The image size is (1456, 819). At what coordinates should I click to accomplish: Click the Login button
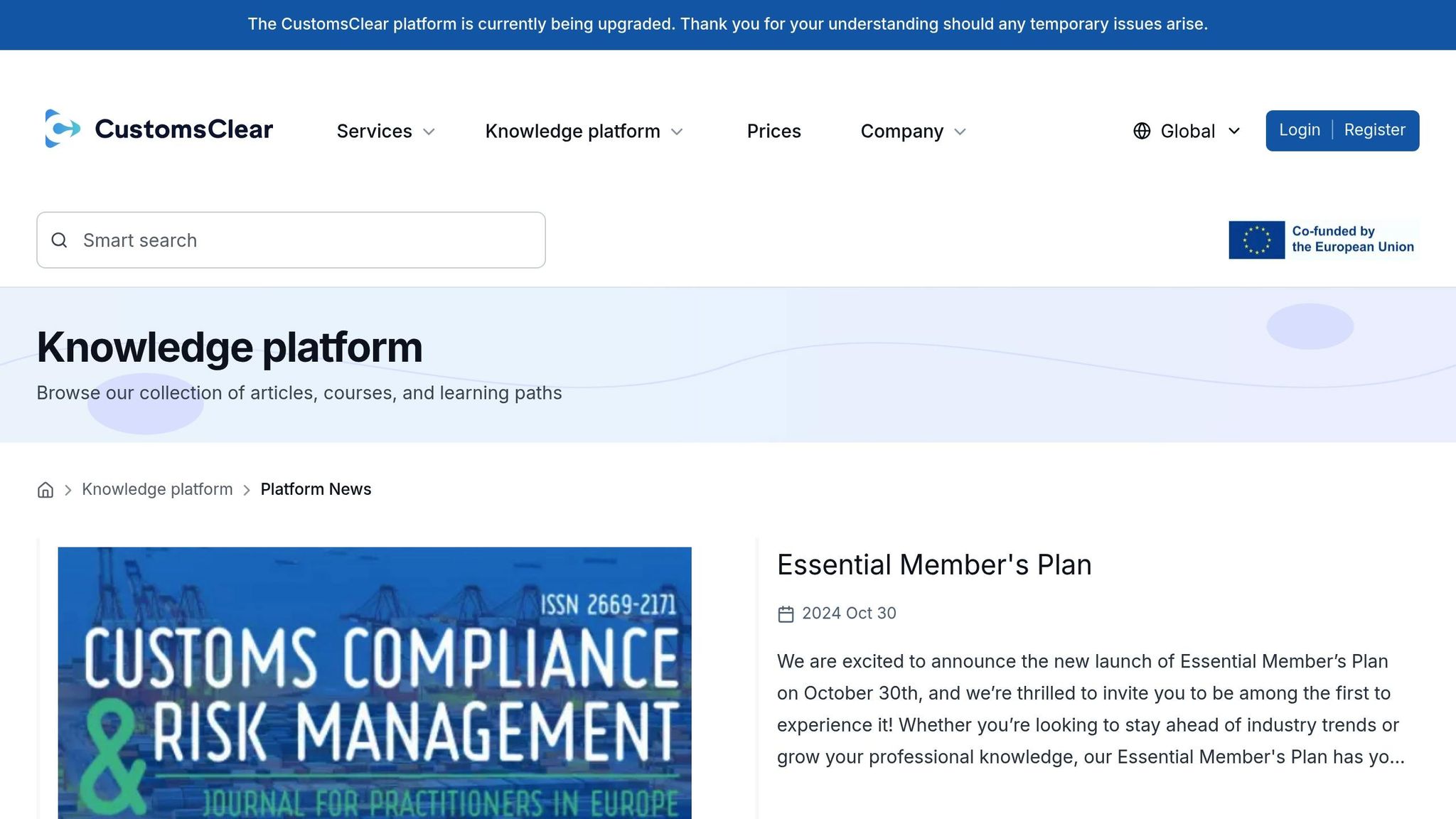(1299, 130)
